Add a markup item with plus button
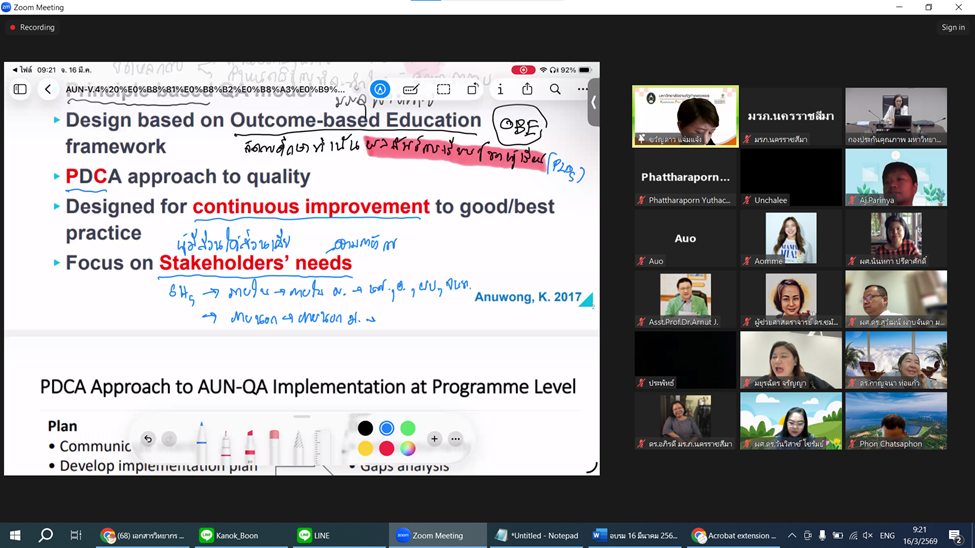The height and width of the screenshot is (548, 975). (434, 439)
